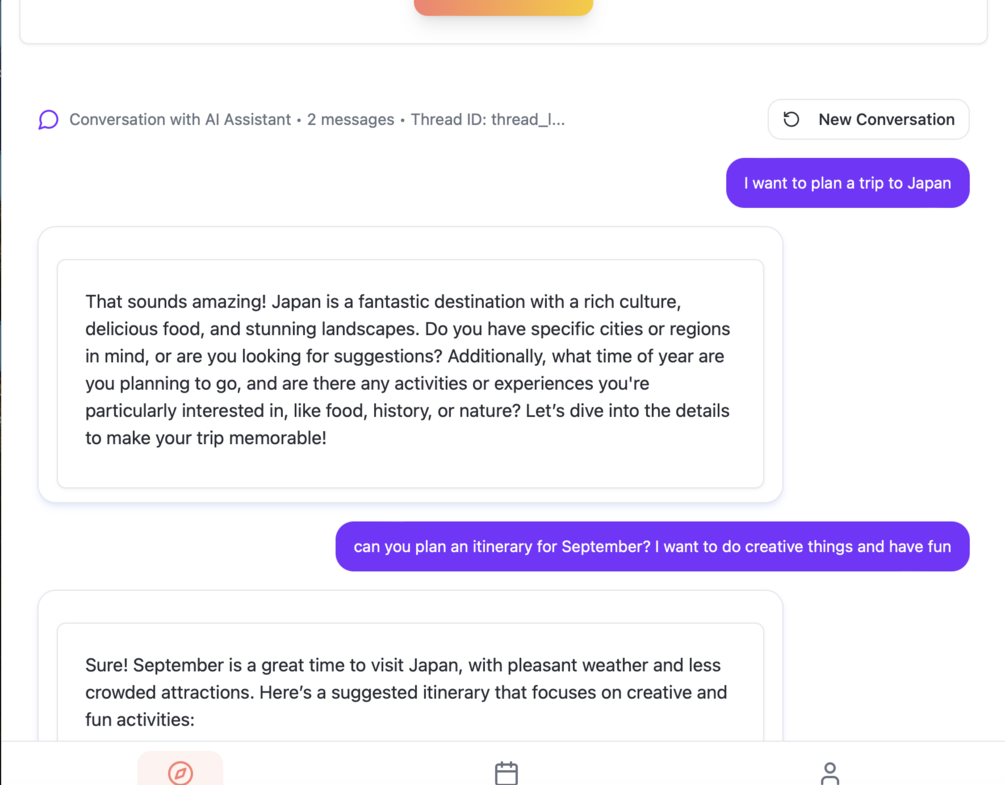Click the word 'Japan' in first user message

(927, 183)
